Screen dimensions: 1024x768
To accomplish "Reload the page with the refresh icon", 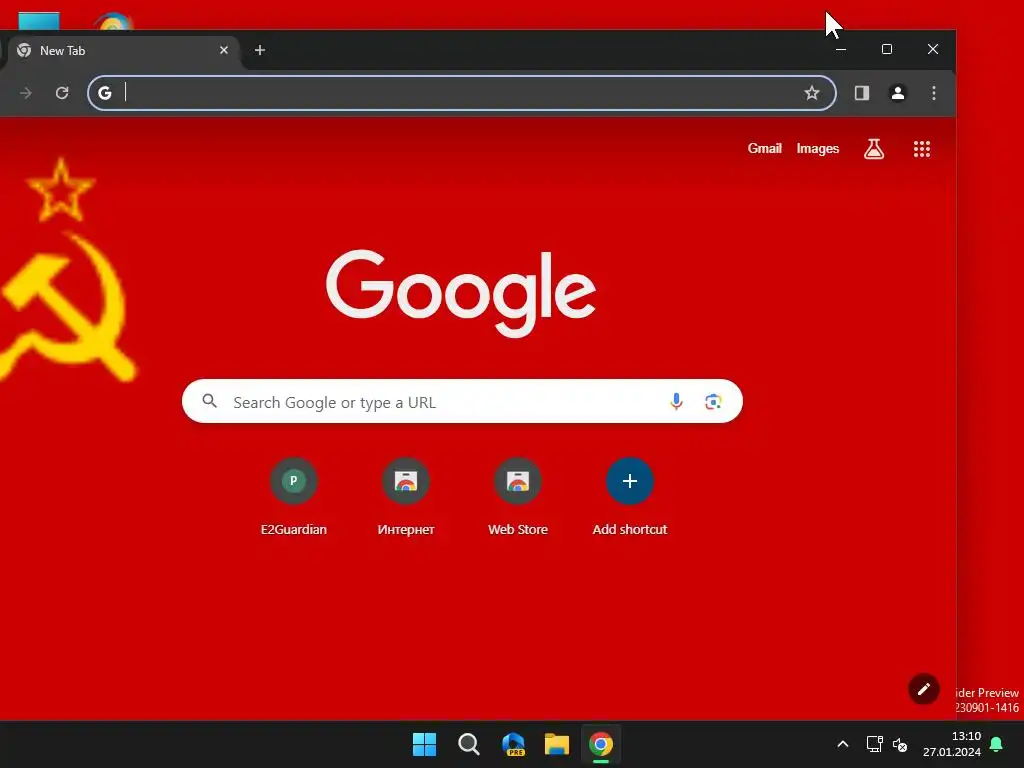I will [x=62, y=93].
